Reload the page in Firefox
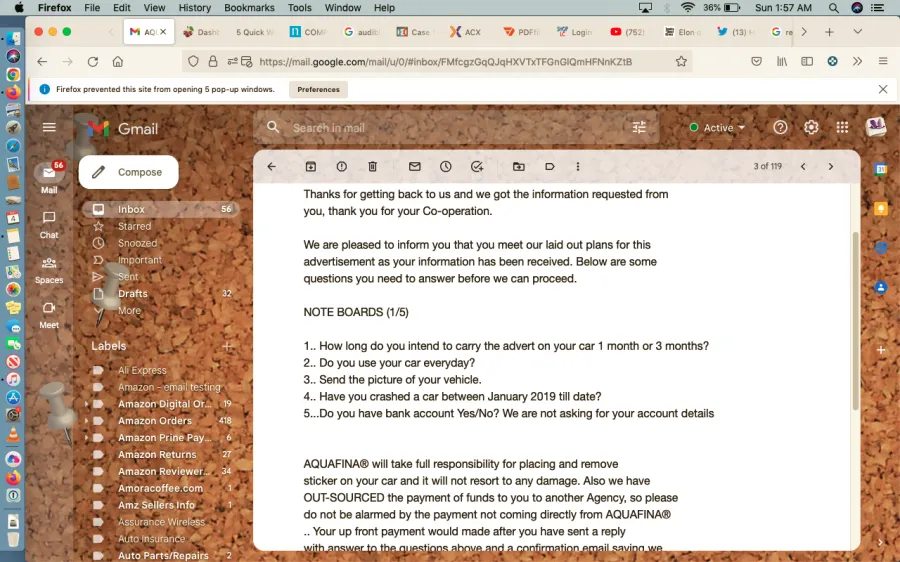 92,61
